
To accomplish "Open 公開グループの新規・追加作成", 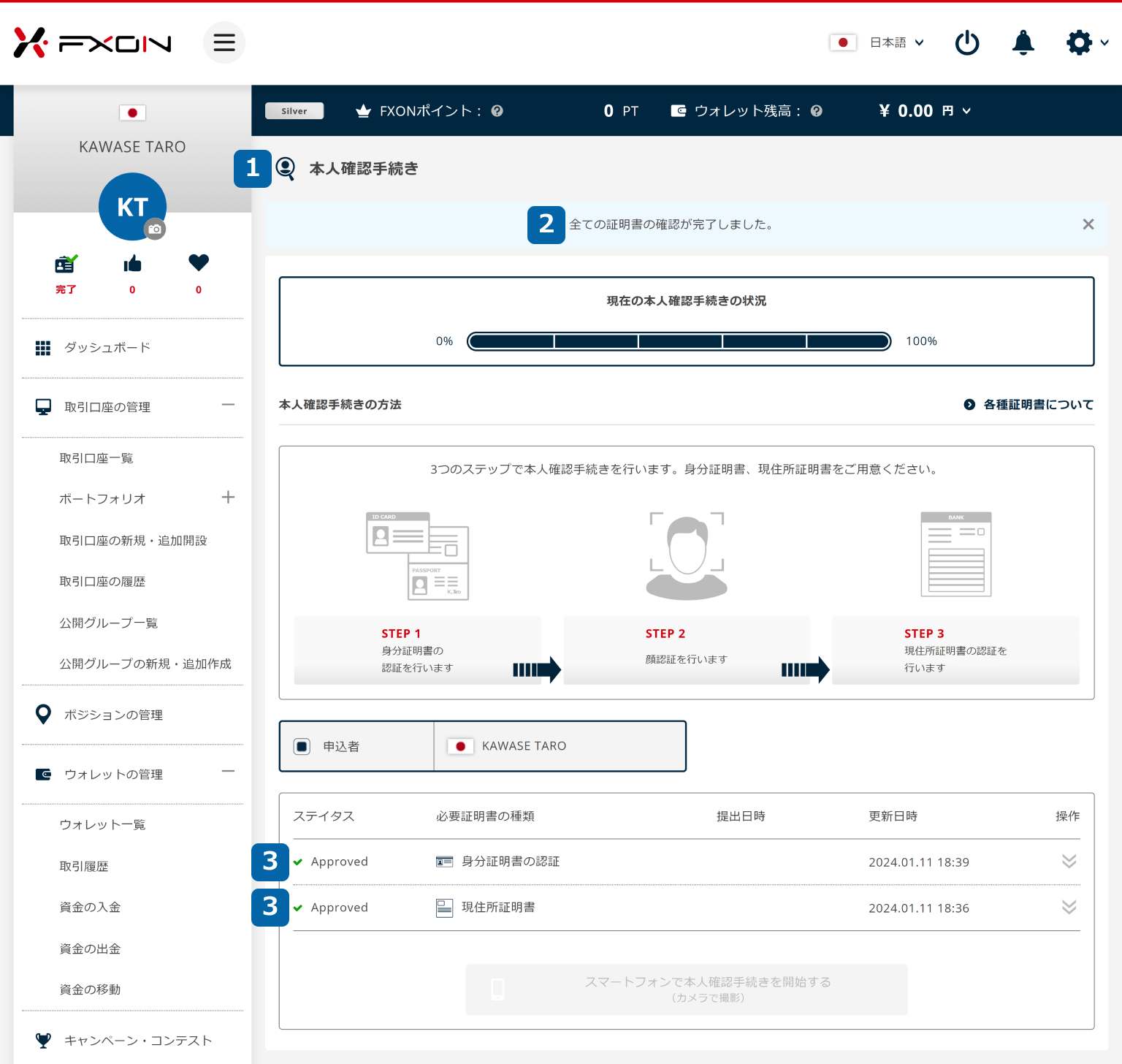I will coord(145,664).
